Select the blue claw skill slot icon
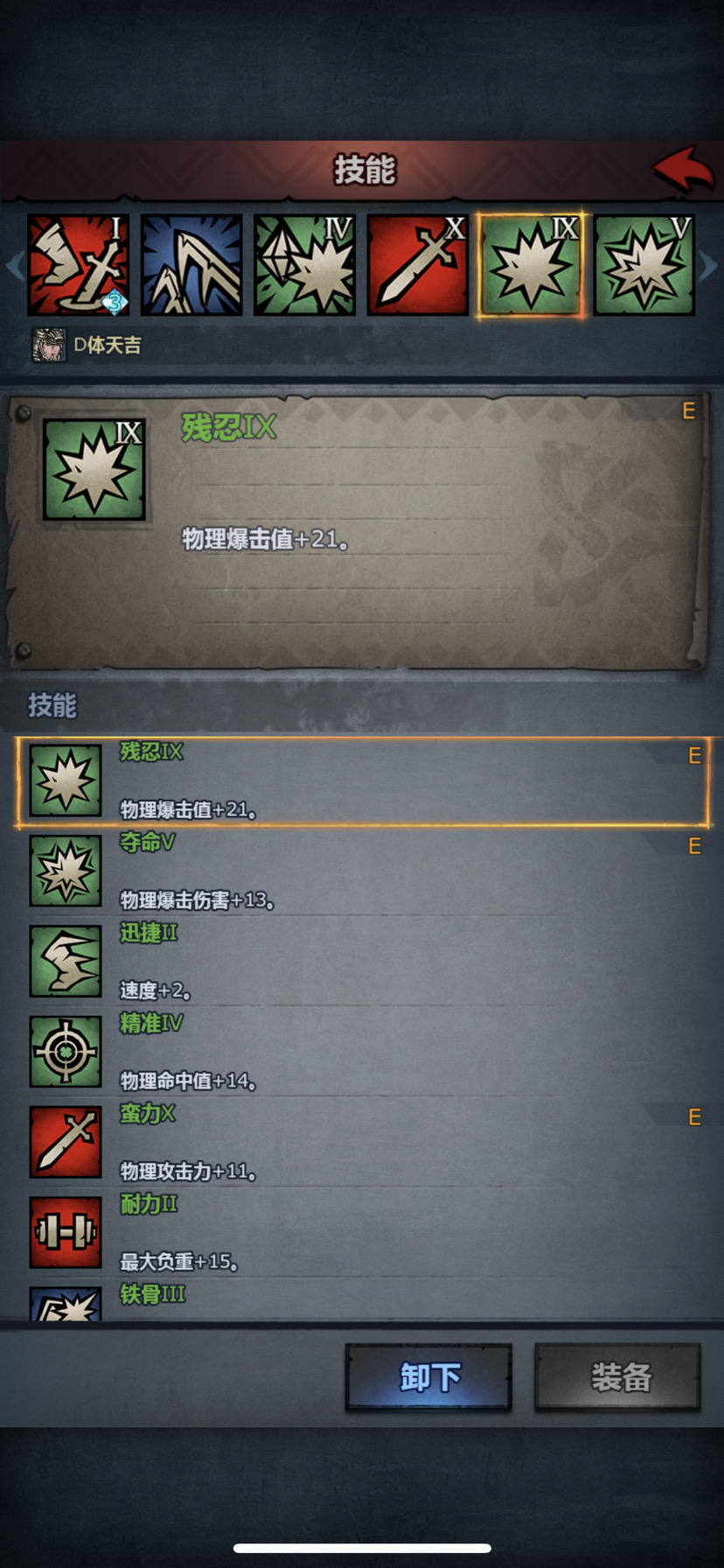 click(x=191, y=265)
